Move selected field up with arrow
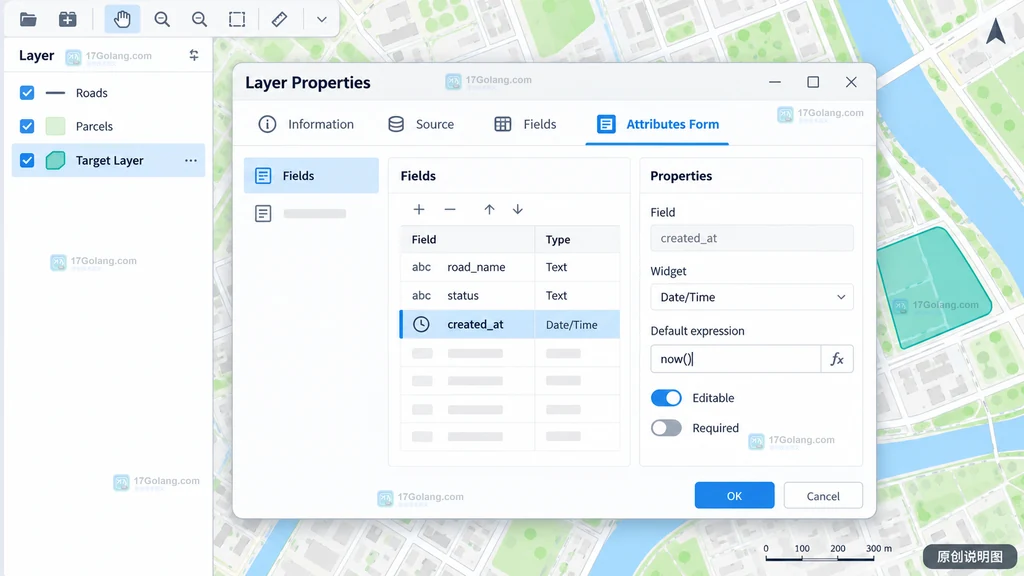Image resolution: width=1024 pixels, height=576 pixels. [489, 209]
